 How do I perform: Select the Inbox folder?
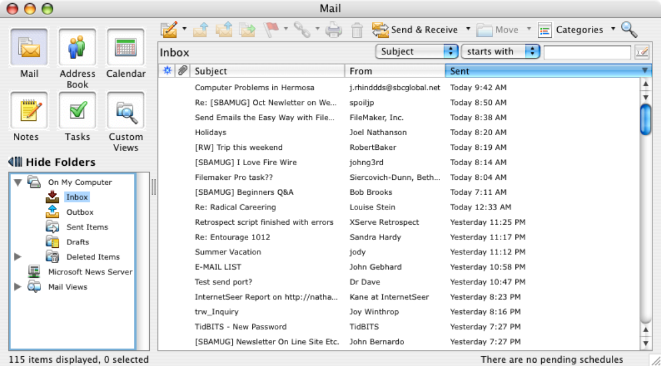(x=77, y=197)
